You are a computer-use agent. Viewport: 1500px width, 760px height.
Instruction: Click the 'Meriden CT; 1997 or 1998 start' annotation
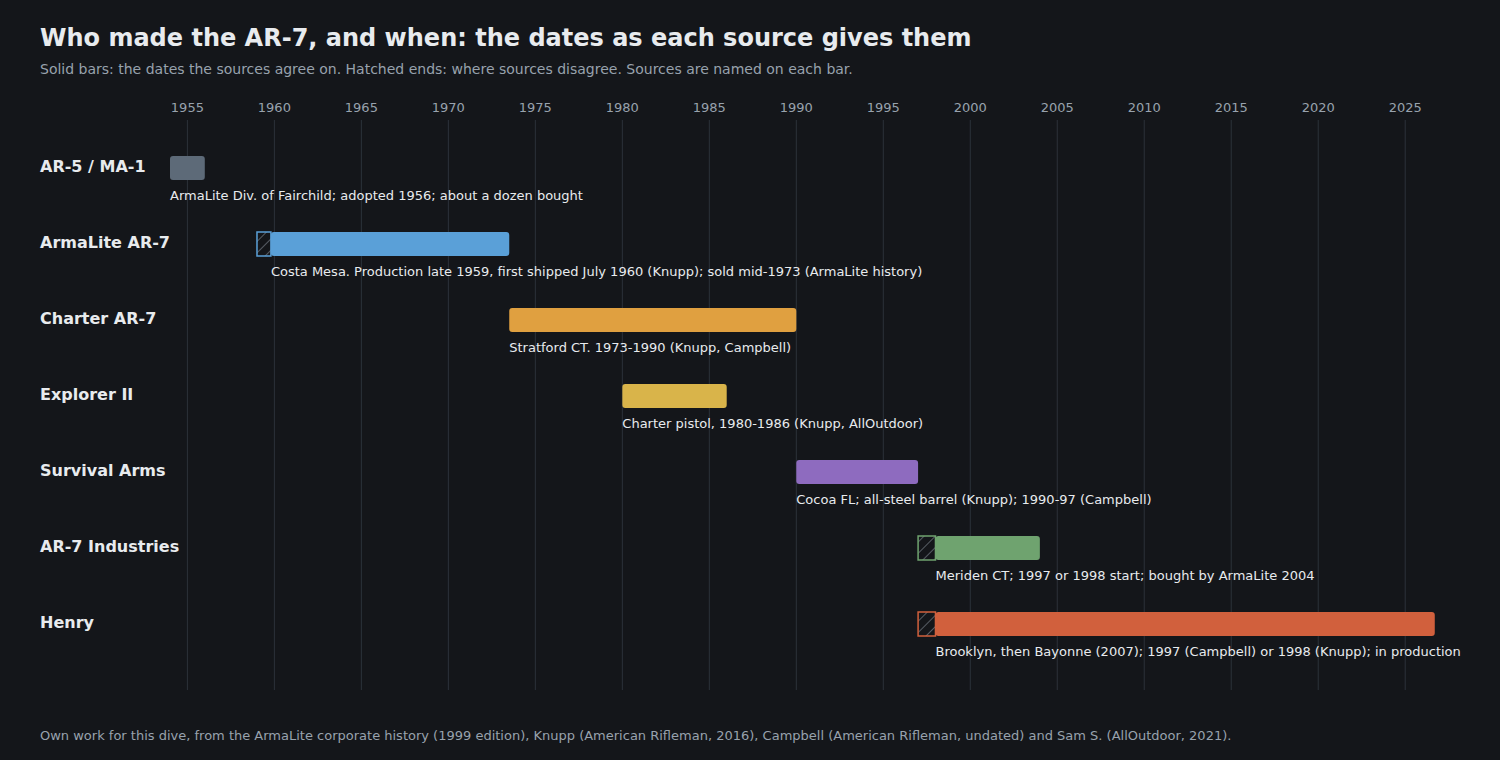point(1125,576)
